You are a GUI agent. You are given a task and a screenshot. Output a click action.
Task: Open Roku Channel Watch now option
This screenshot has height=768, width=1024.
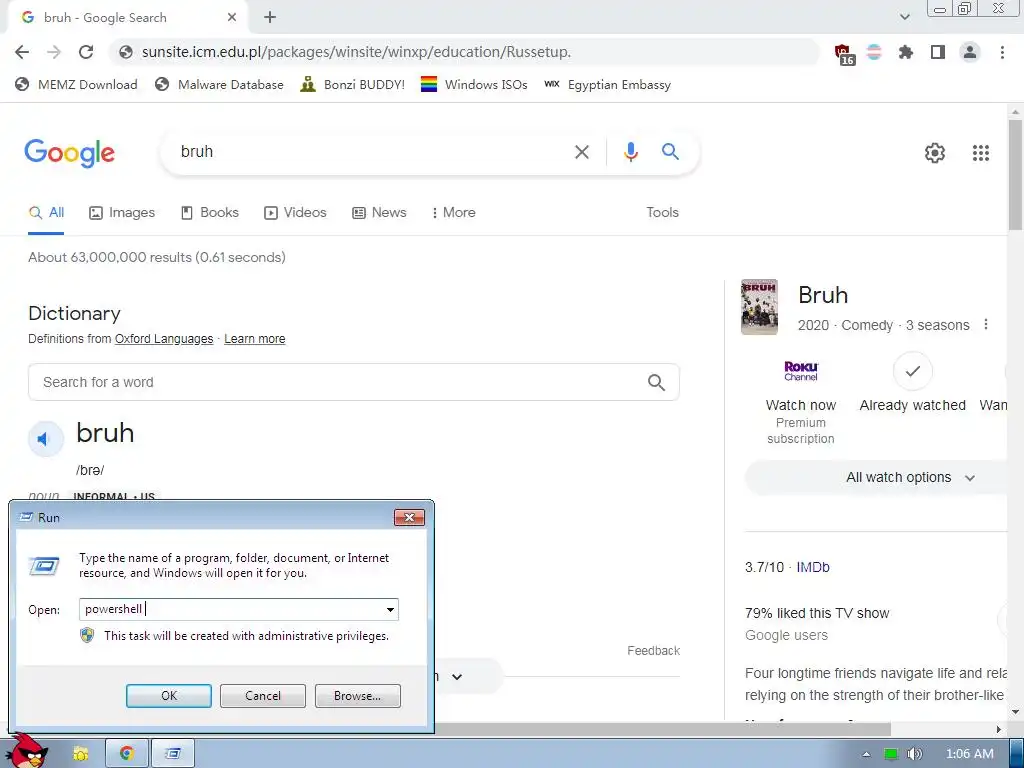tap(801, 400)
